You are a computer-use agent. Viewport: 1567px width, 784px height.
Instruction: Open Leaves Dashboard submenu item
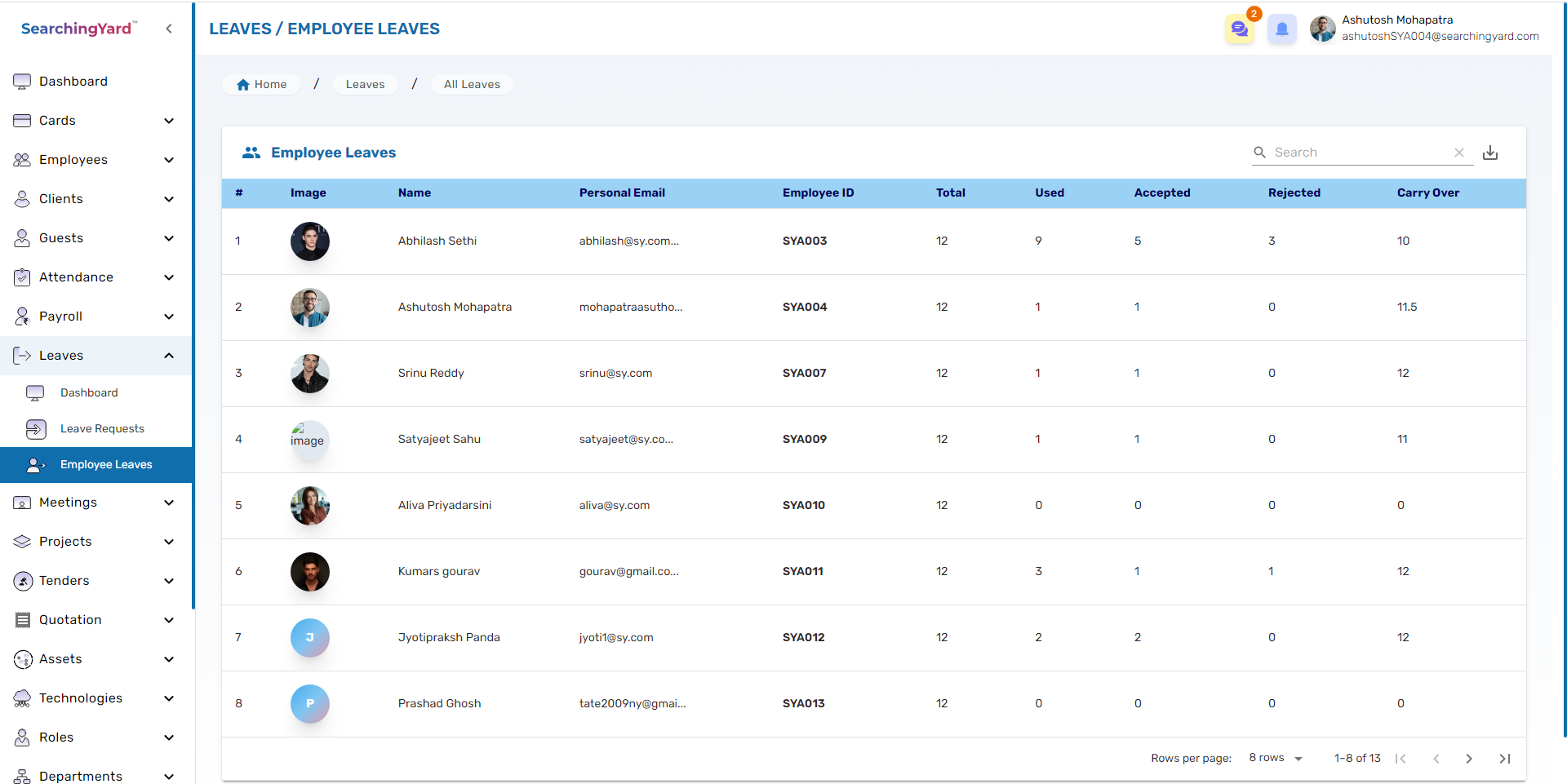96,393
